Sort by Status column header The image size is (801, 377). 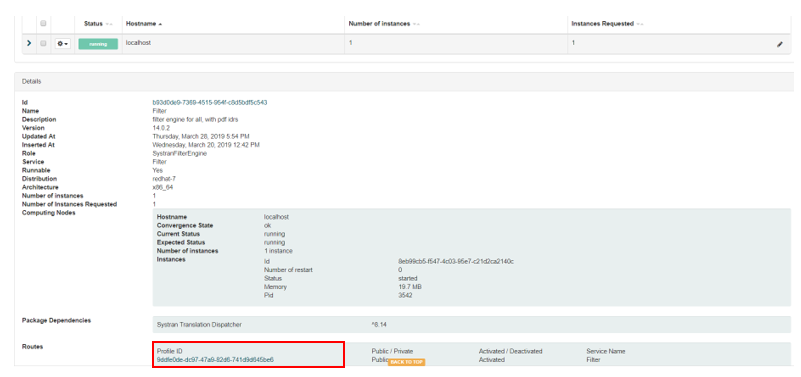pos(97,23)
